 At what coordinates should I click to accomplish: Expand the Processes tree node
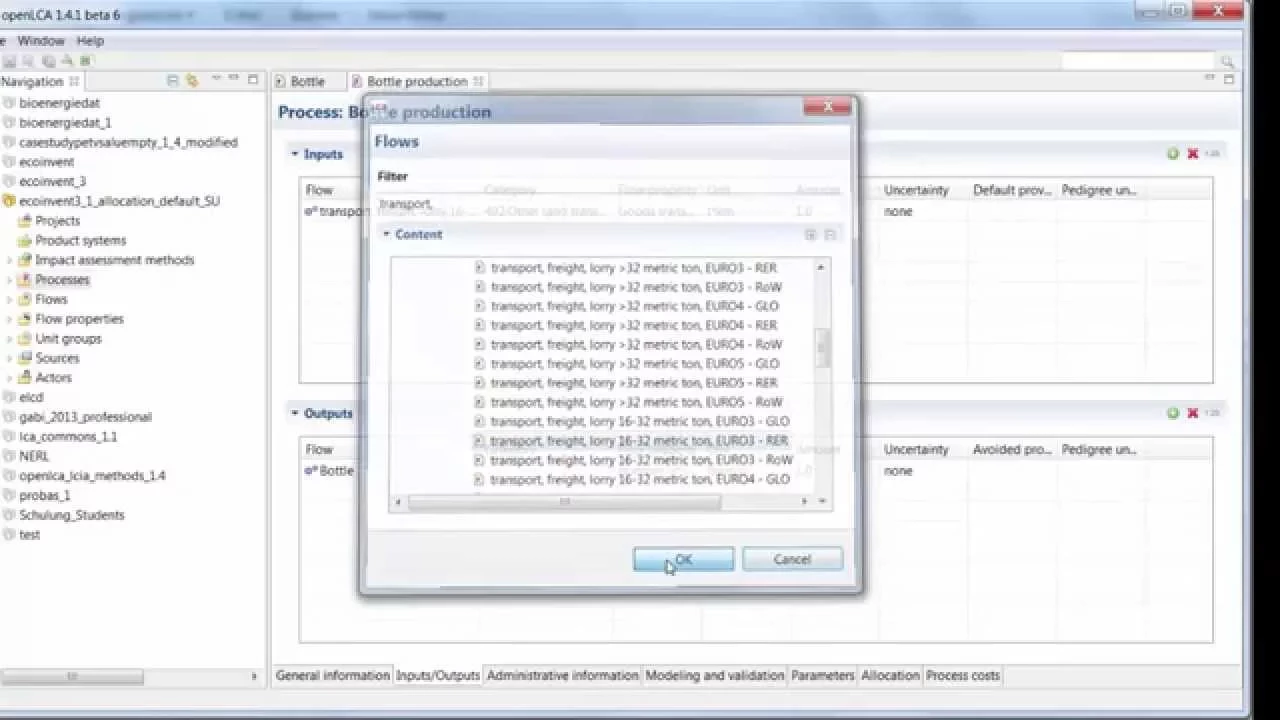coord(10,280)
